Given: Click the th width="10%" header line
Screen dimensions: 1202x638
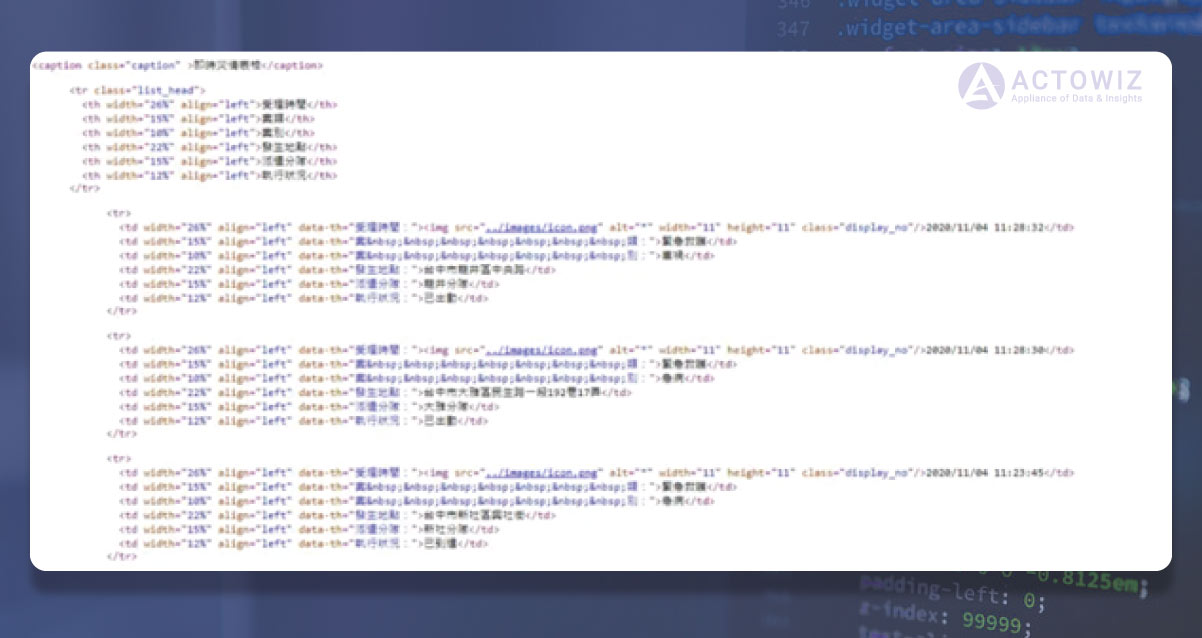Looking at the screenshot, I should [x=198, y=132].
